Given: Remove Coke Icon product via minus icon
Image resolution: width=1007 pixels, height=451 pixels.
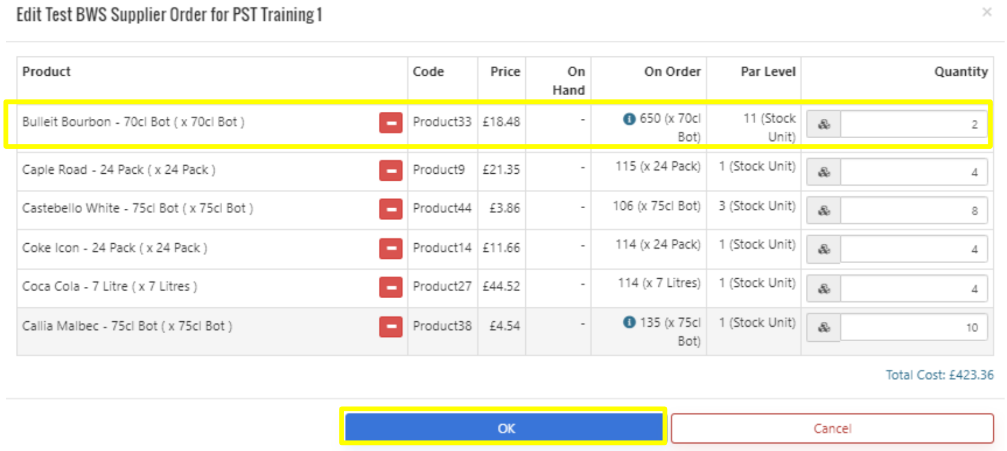Looking at the screenshot, I should 390,248.
